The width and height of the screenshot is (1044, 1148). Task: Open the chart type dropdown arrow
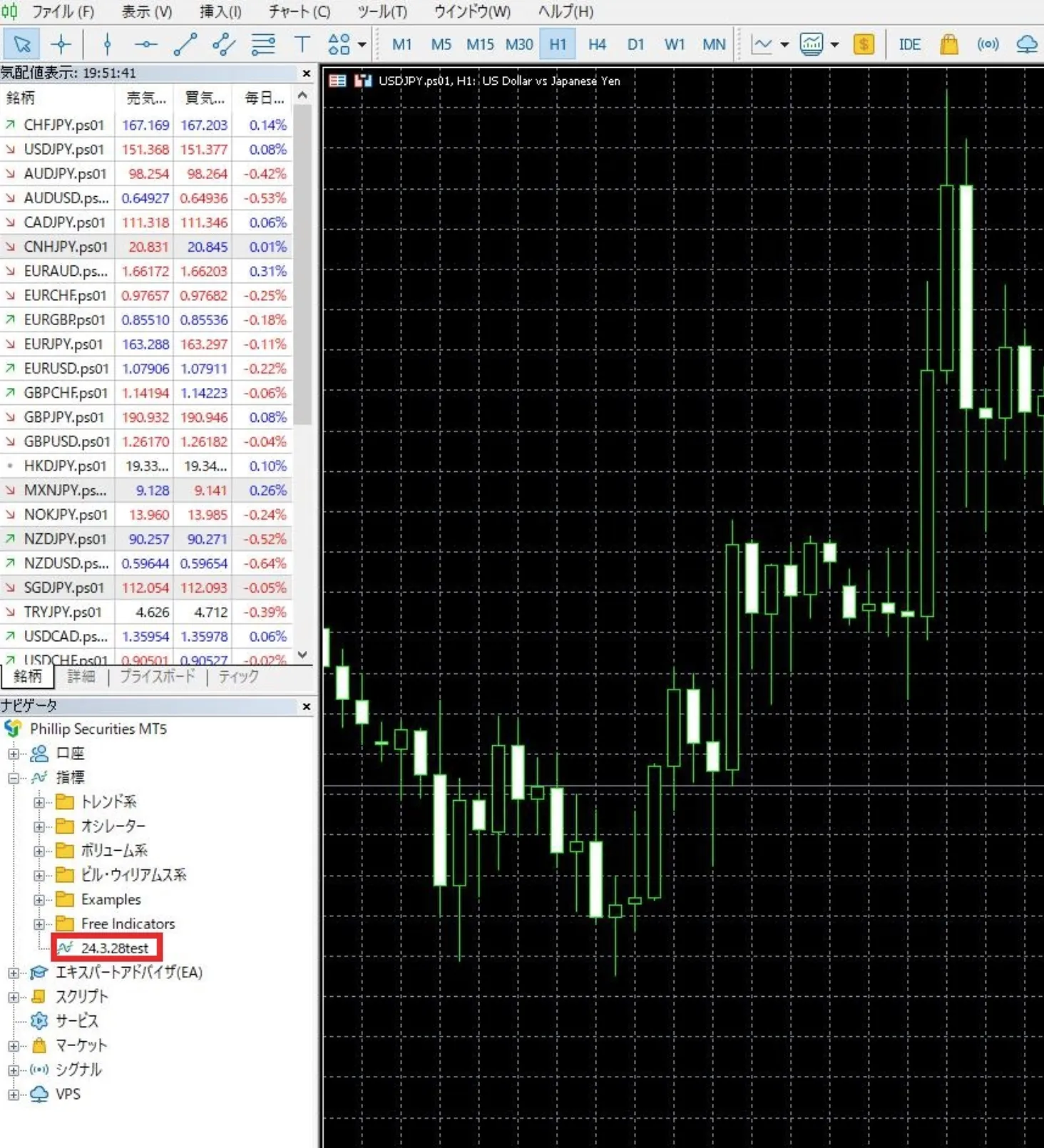tap(784, 44)
